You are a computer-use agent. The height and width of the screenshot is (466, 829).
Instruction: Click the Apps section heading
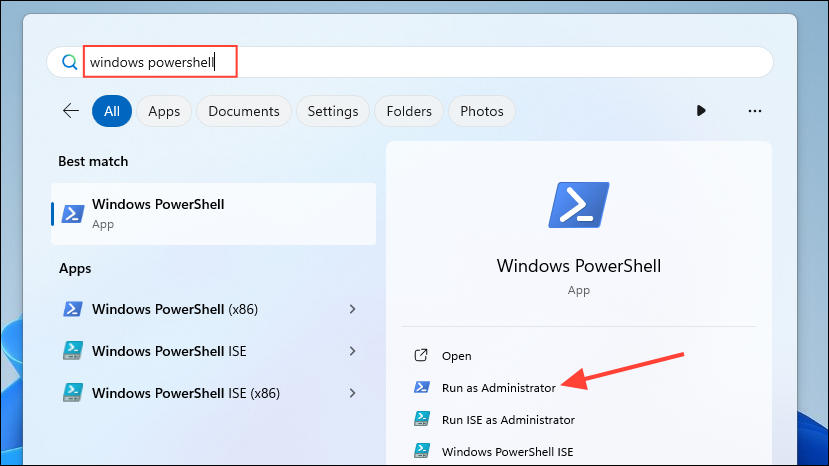75,269
